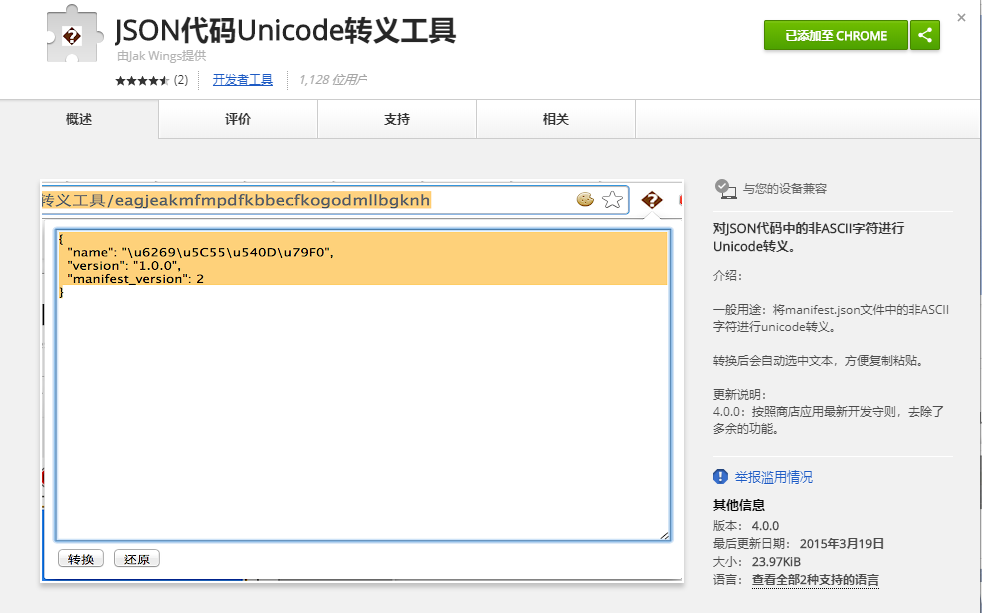Click the (2) review count
The width and height of the screenshot is (982, 613).
pyautogui.click(x=181, y=80)
